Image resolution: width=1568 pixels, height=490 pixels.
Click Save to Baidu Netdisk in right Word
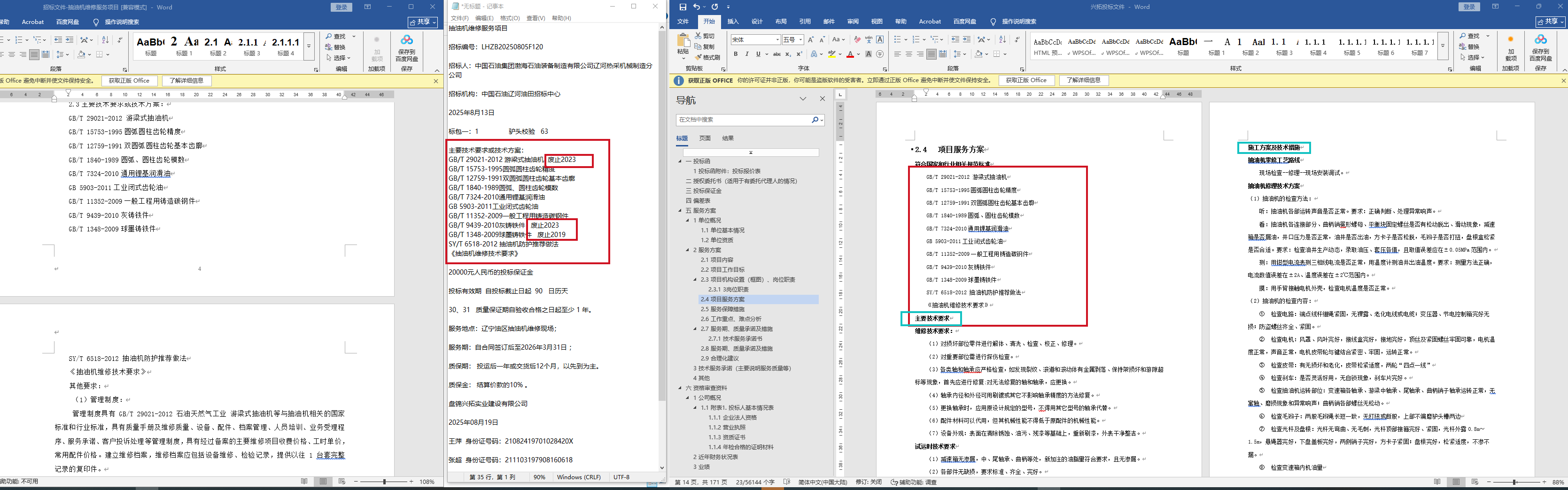pos(1541,47)
